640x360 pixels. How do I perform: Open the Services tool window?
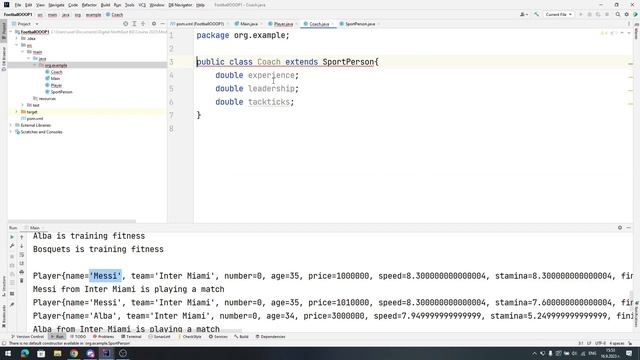coord(218,337)
